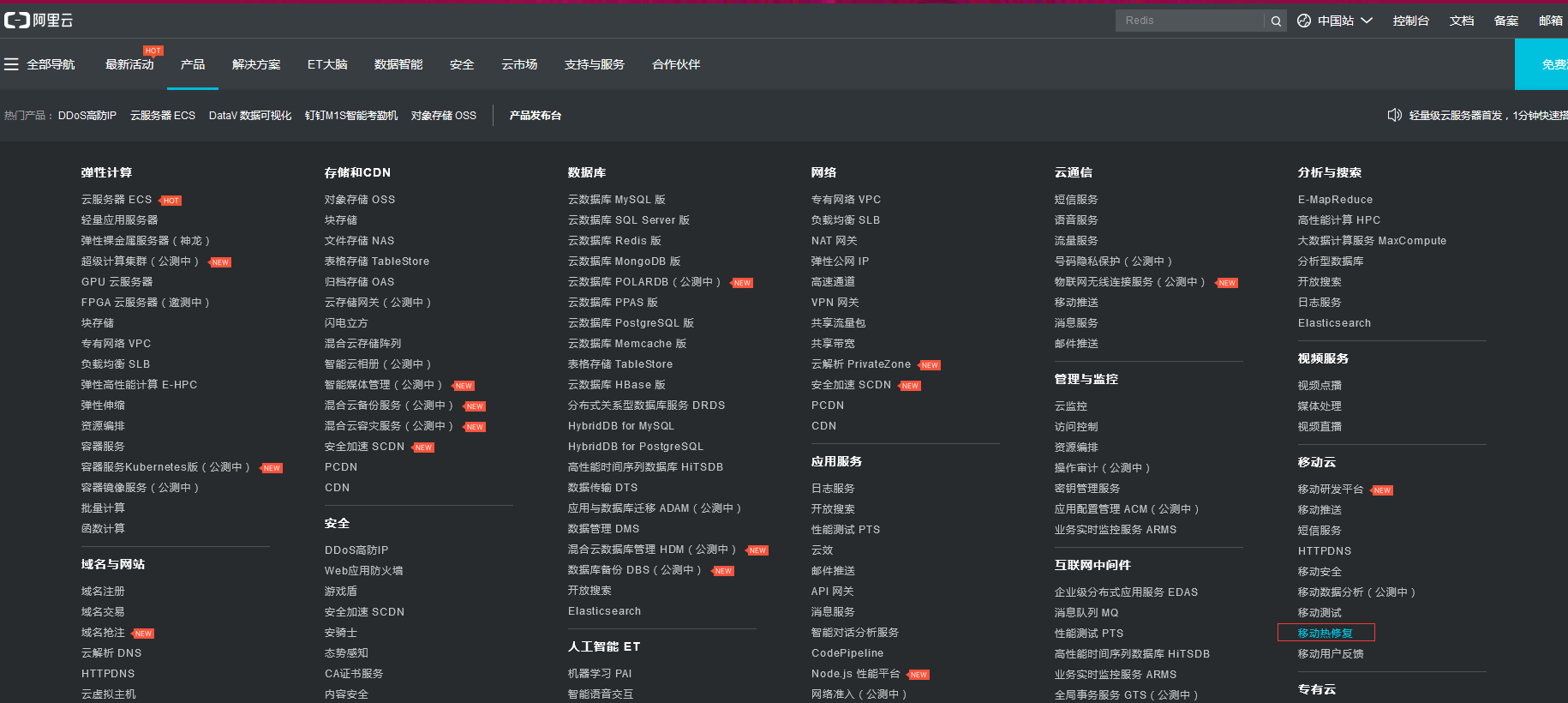Open 函数计算 link
Screen dimensions: 1568x703
[x=103, y=529]
